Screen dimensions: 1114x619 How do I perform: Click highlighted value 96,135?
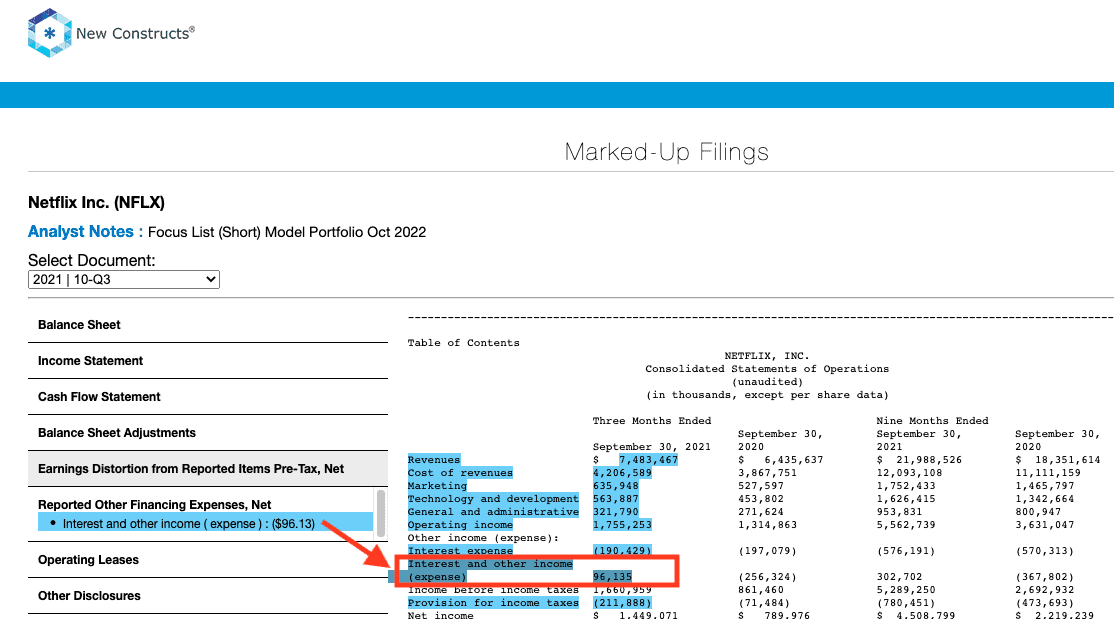612,576
